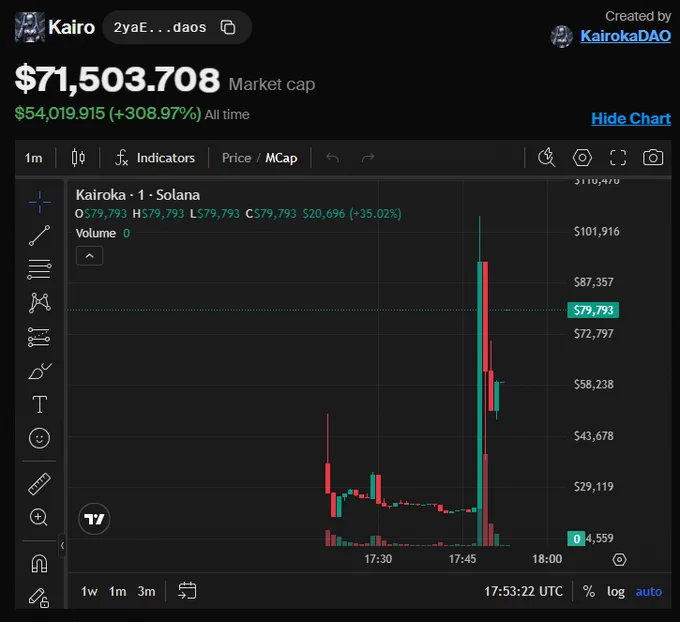Take a chart snapshot with camera icon
This screenshot has height=622, width=680.
pos(653,157)
